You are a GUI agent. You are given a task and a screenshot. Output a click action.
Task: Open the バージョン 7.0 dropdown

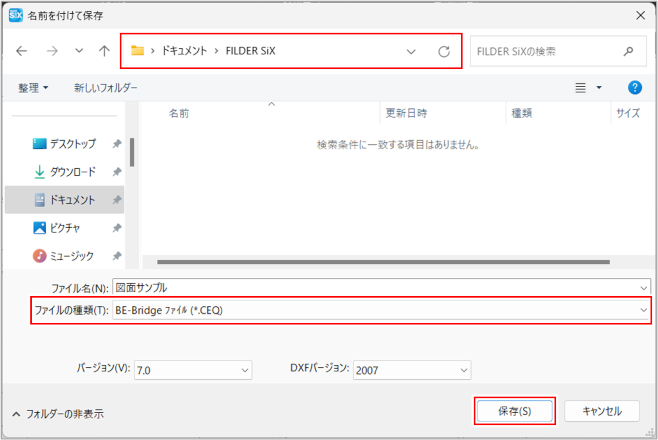click(x=245, y=370)
